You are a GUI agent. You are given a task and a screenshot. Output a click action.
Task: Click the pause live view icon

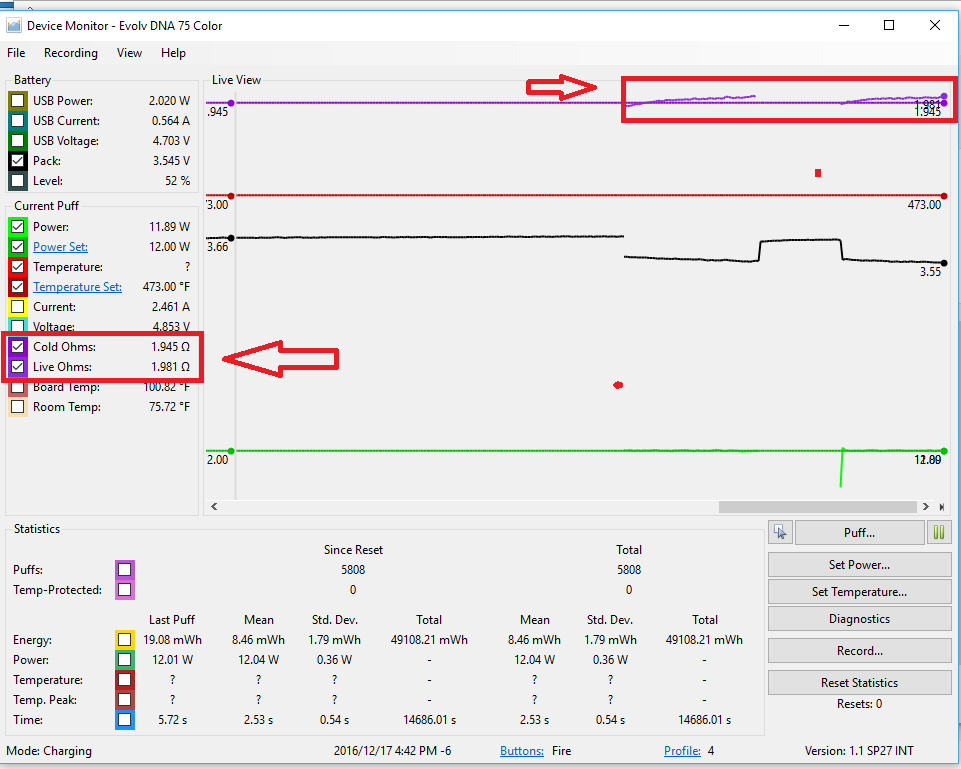tap(939, 533)
